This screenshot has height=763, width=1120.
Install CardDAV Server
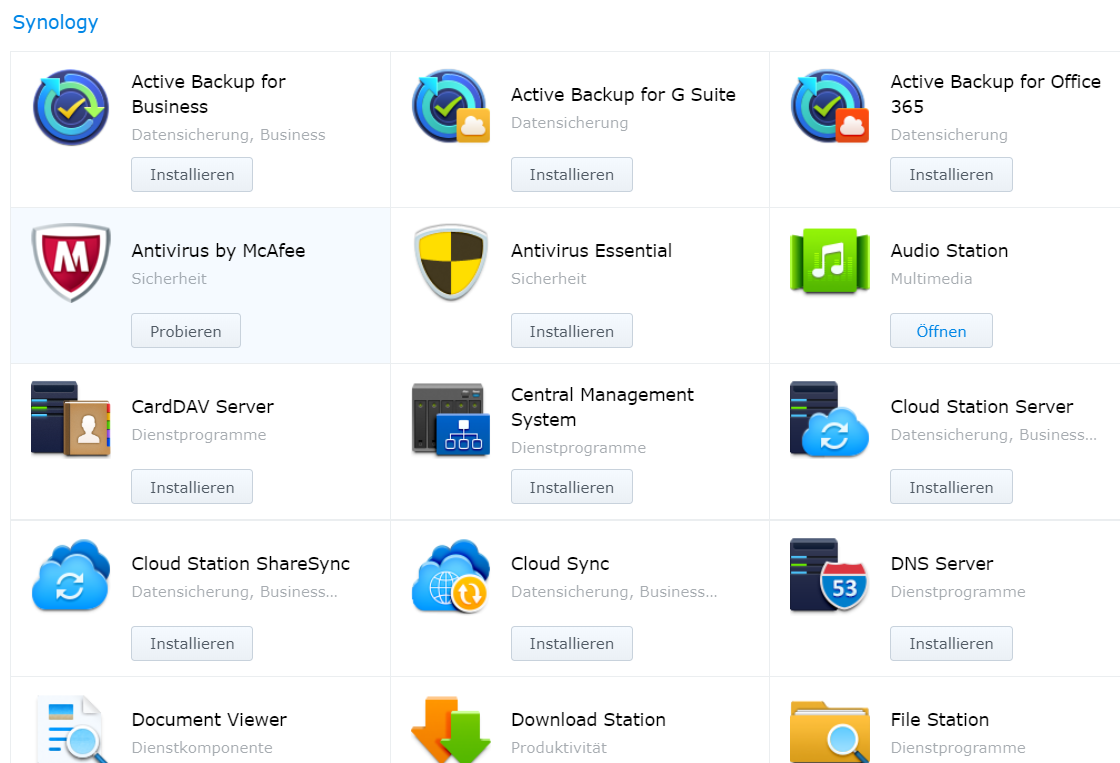pyautogui.click(x=192, y=487)
